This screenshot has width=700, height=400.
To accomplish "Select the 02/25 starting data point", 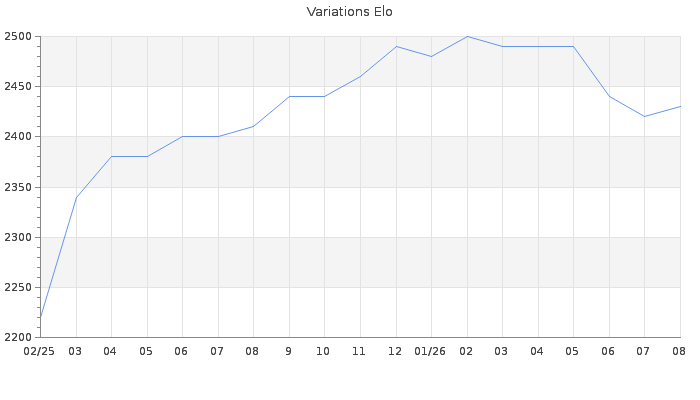I will [x=41, y=317].
